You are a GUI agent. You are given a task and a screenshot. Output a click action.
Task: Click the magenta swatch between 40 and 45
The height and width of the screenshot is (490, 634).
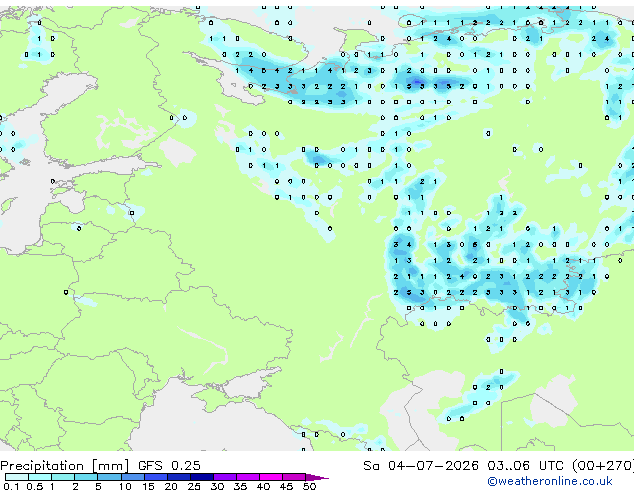point(271,477)
